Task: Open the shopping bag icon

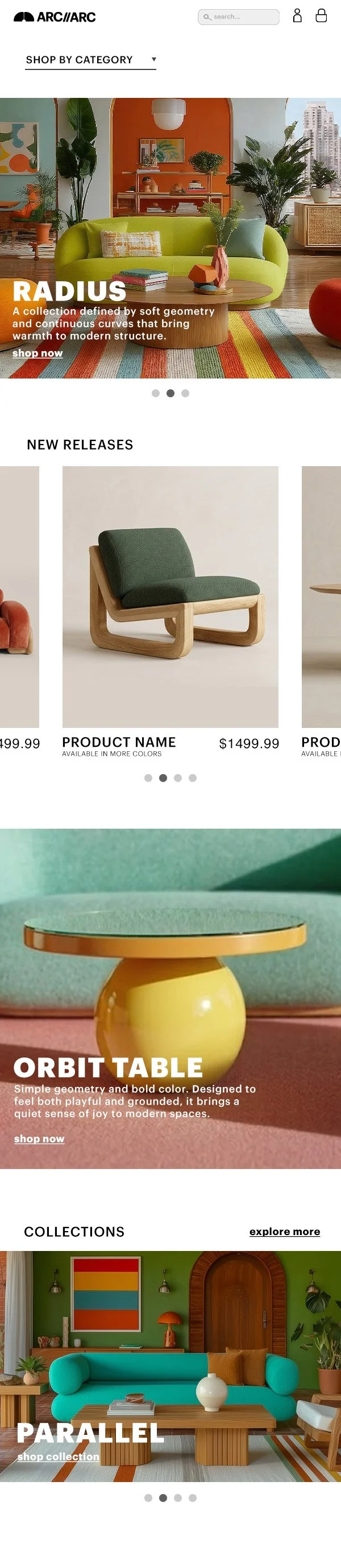Action: [x=322, y=16]
